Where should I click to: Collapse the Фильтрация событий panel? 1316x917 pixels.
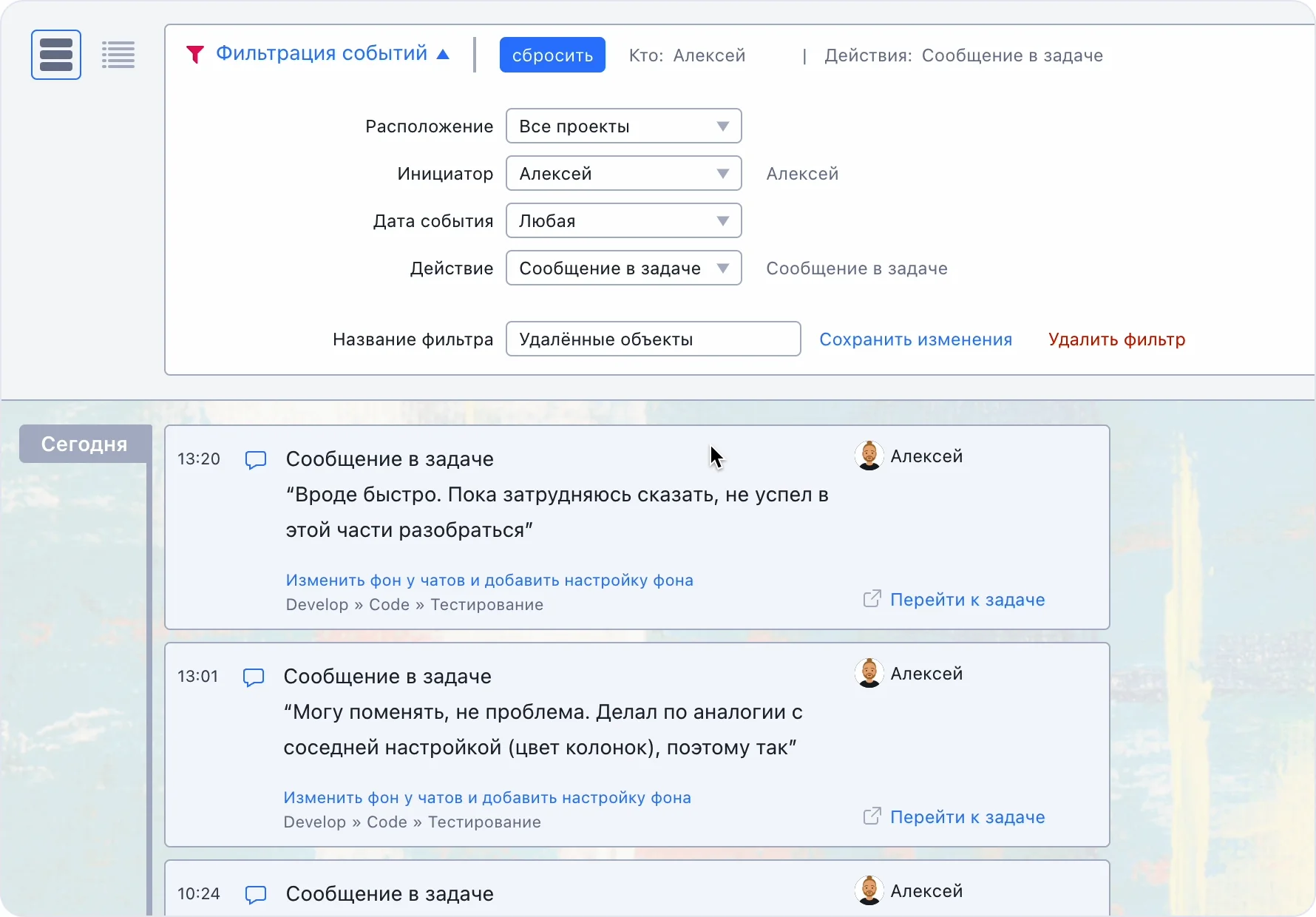click(x=444, y=54)
